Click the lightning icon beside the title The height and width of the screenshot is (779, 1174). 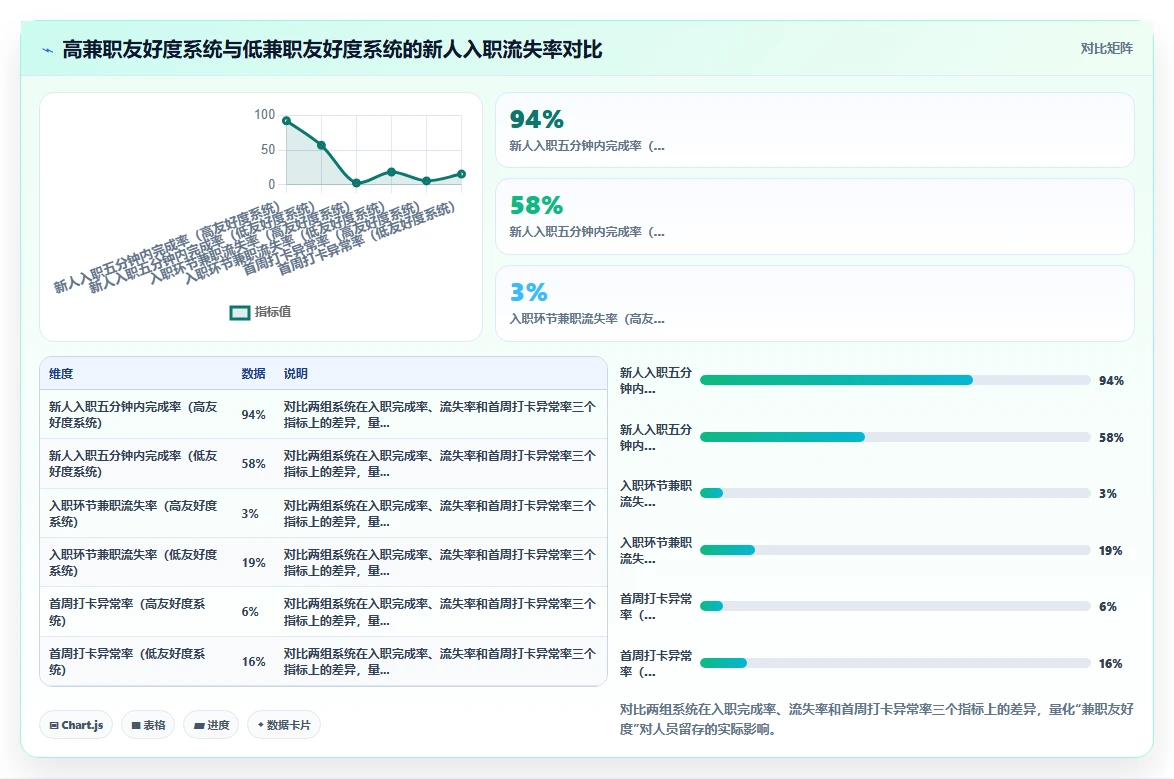coord(48,50)
